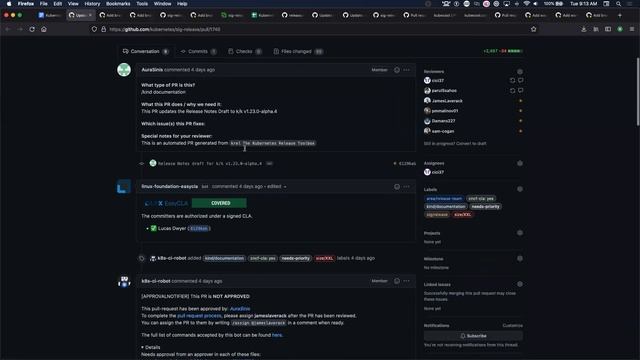Click the browser forward arrow
640x360 pixels.
pos(20,29)
